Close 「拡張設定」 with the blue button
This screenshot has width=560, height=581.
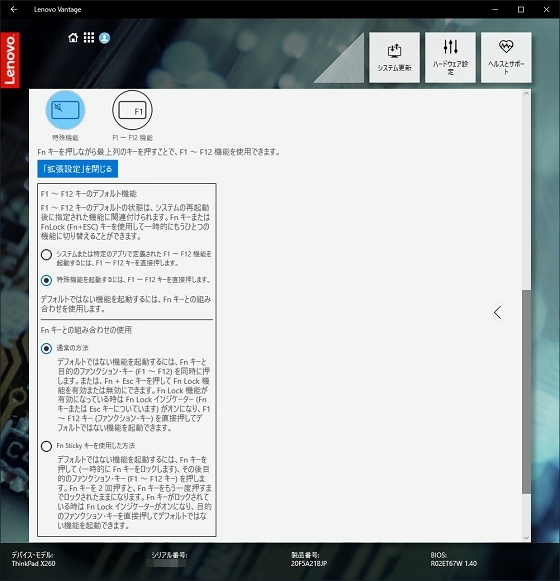coord(77,169)
